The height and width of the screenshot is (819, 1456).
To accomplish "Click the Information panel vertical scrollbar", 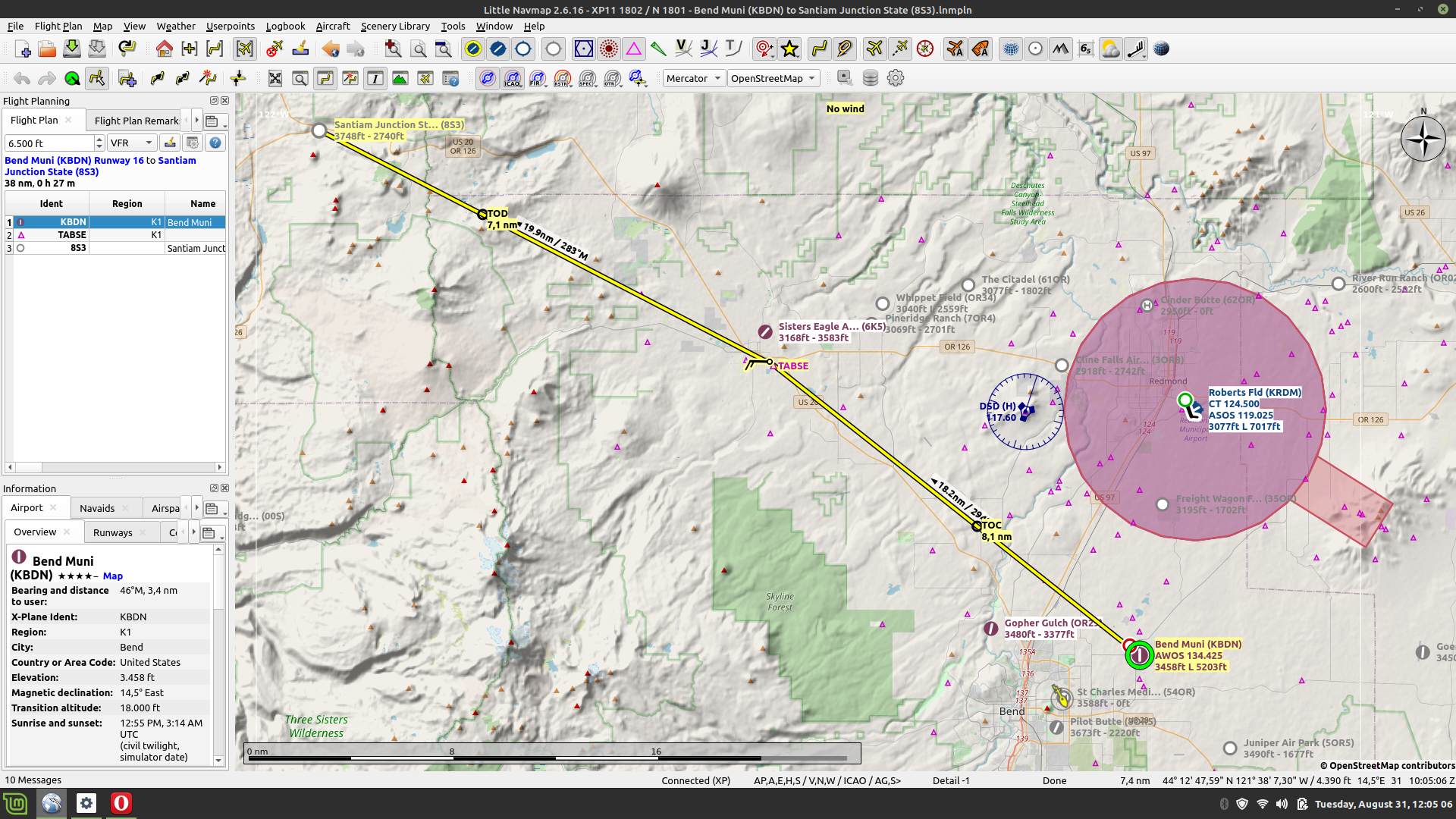I will pos(218,654).
